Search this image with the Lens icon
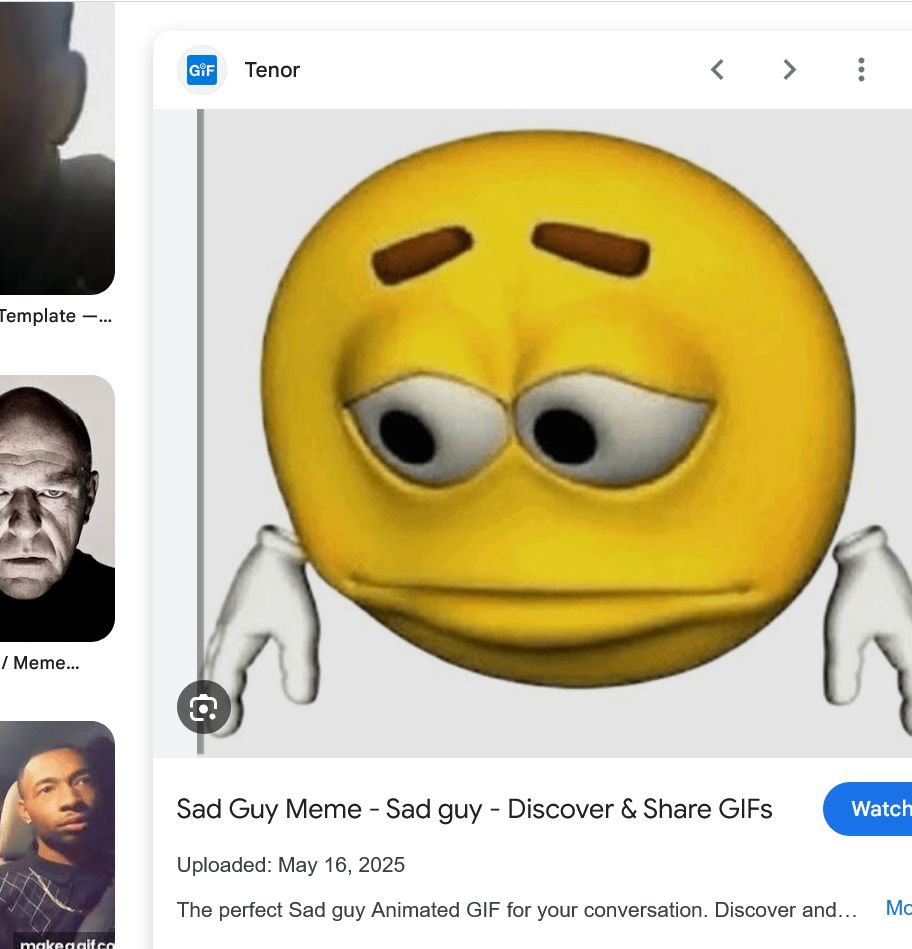Image resolution: width=912 pixels, height=949 pixels. coord(204,708)
